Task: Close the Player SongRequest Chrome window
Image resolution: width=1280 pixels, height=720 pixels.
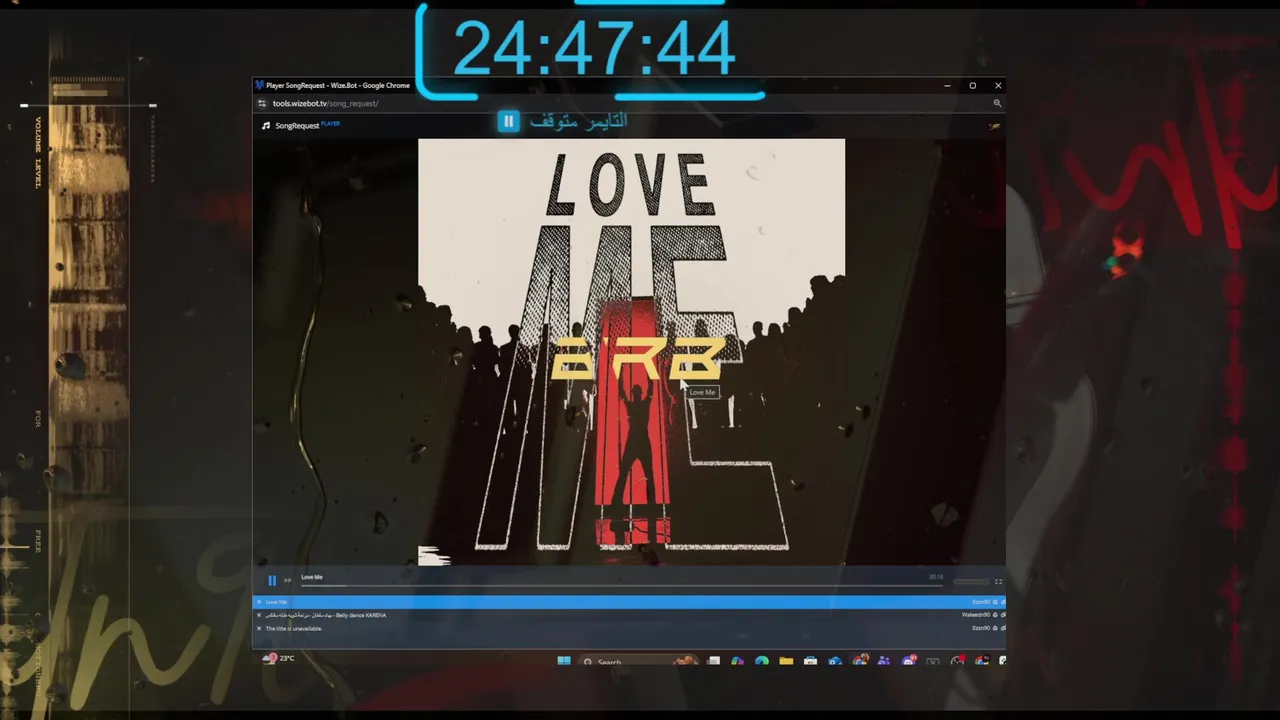Action: tap(997, 85)
